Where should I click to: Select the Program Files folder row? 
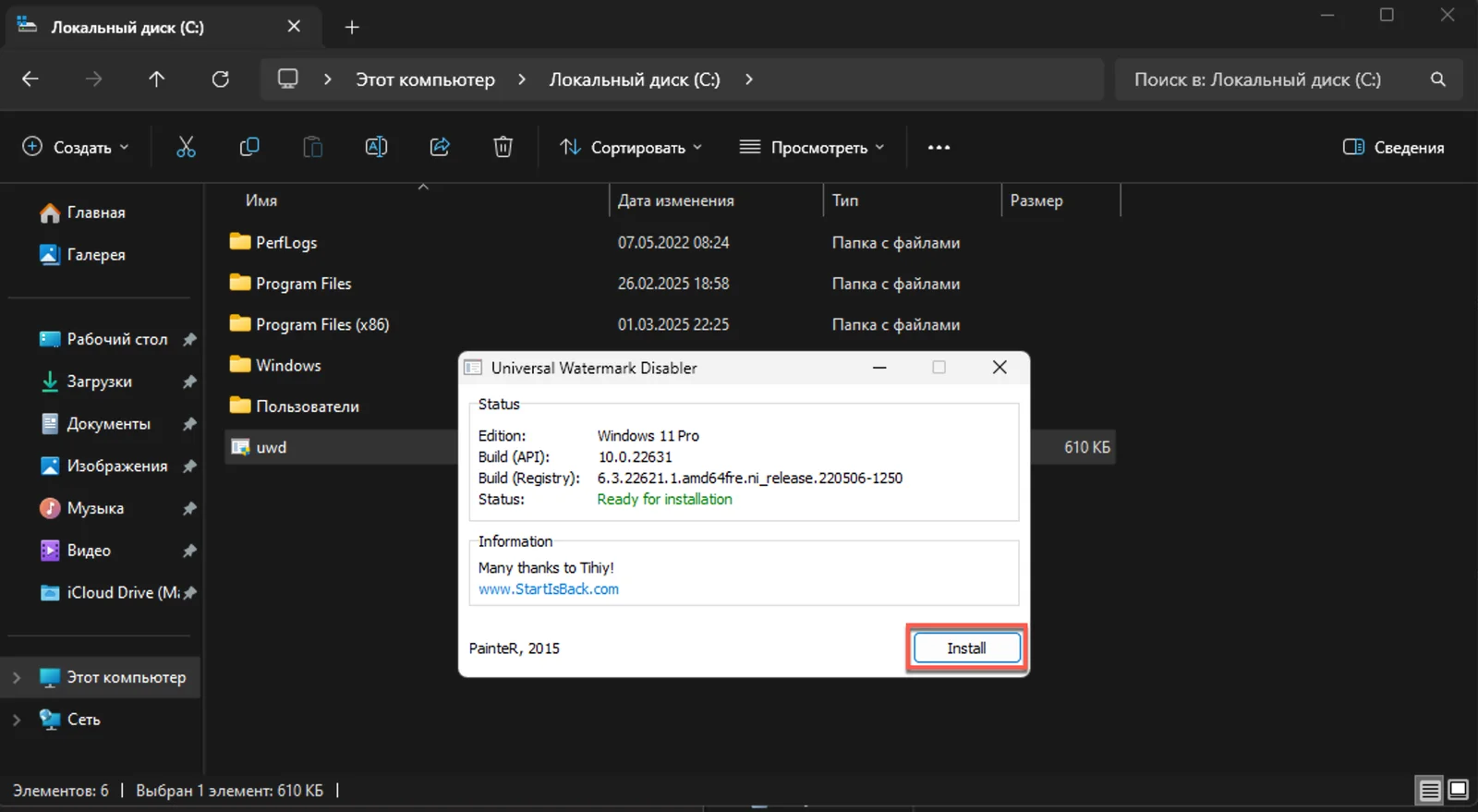[x=670, y=284]
